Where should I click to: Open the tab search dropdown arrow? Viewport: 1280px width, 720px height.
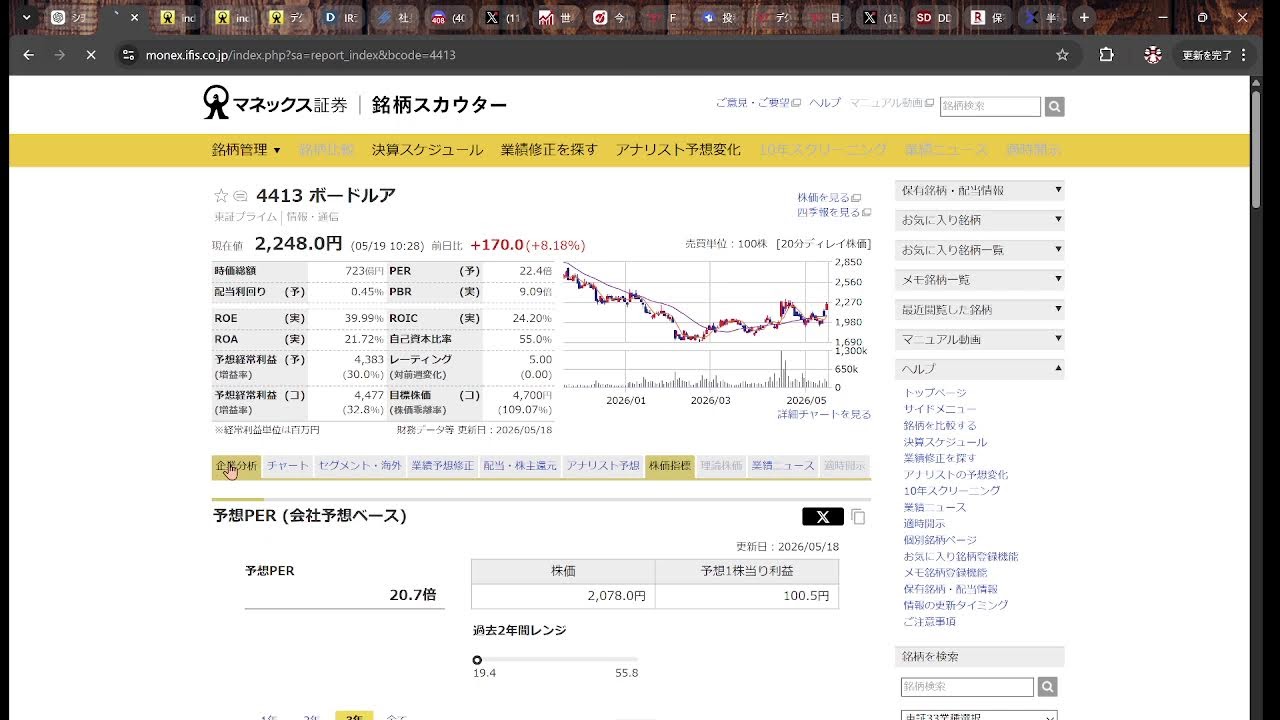[x=27, y=17]
